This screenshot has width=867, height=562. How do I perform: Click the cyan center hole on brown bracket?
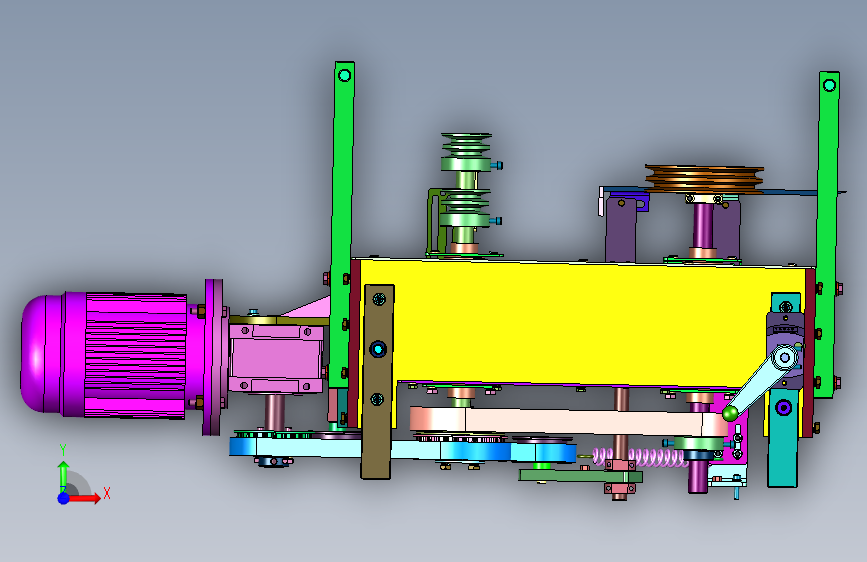[x=378, y=349]
